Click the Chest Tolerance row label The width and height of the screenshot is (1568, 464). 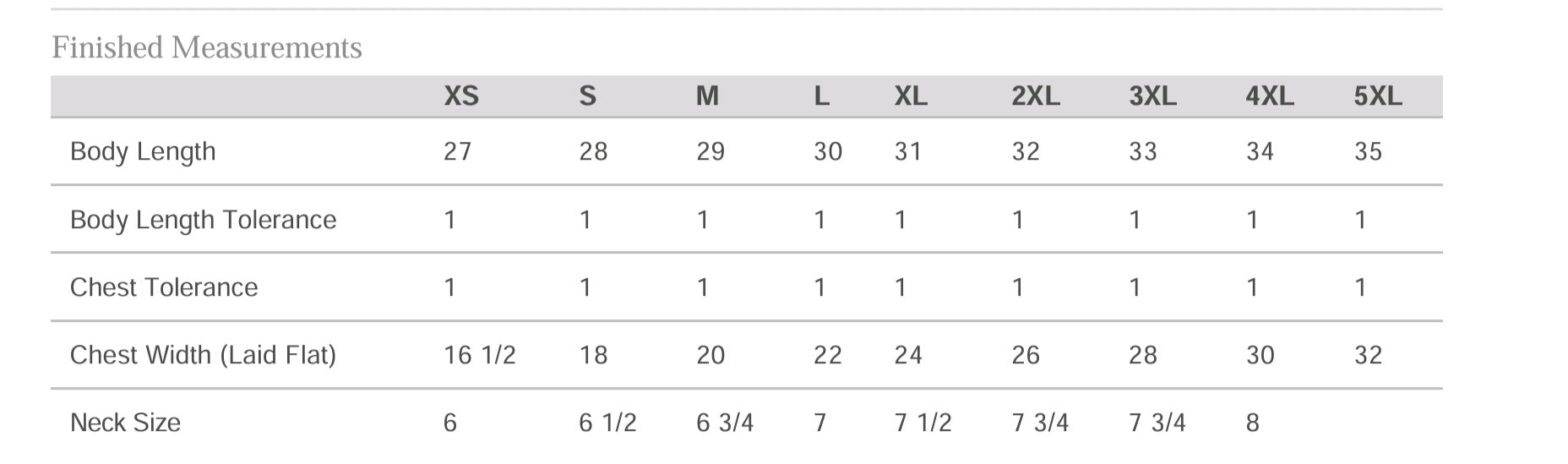(x=164, y=287)
